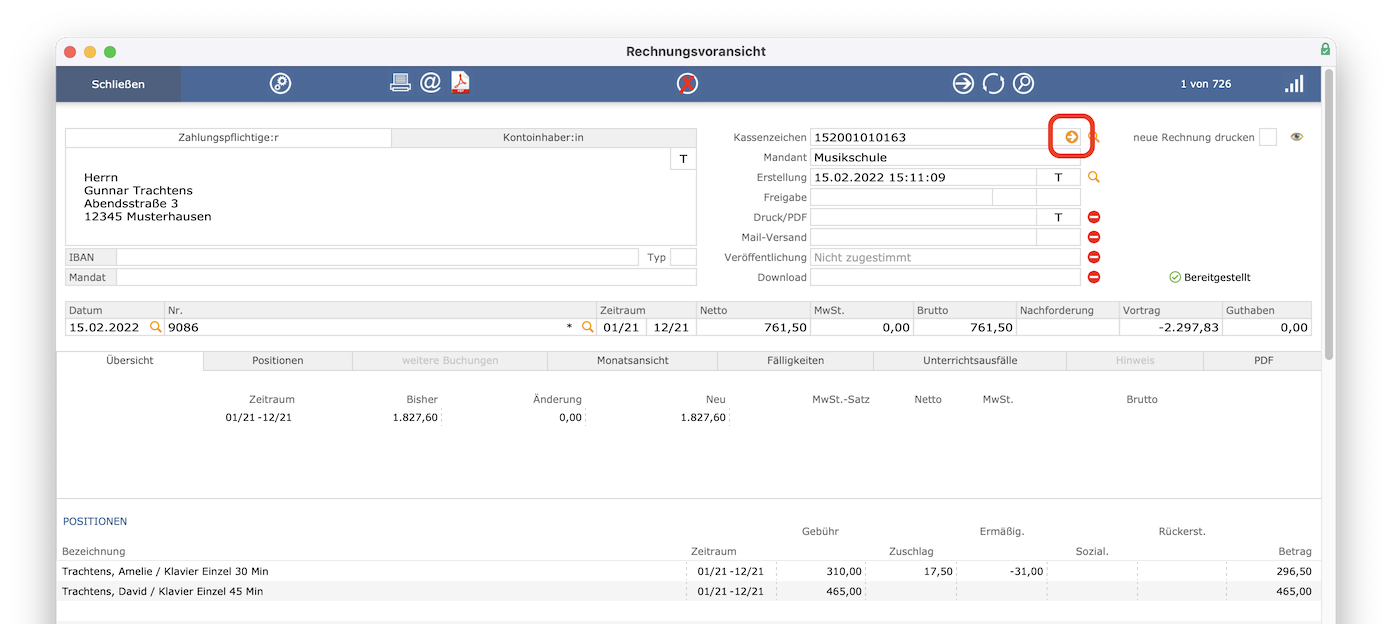Click the printer icon in toolbar
1392x624 pixels.
[400, 84]
